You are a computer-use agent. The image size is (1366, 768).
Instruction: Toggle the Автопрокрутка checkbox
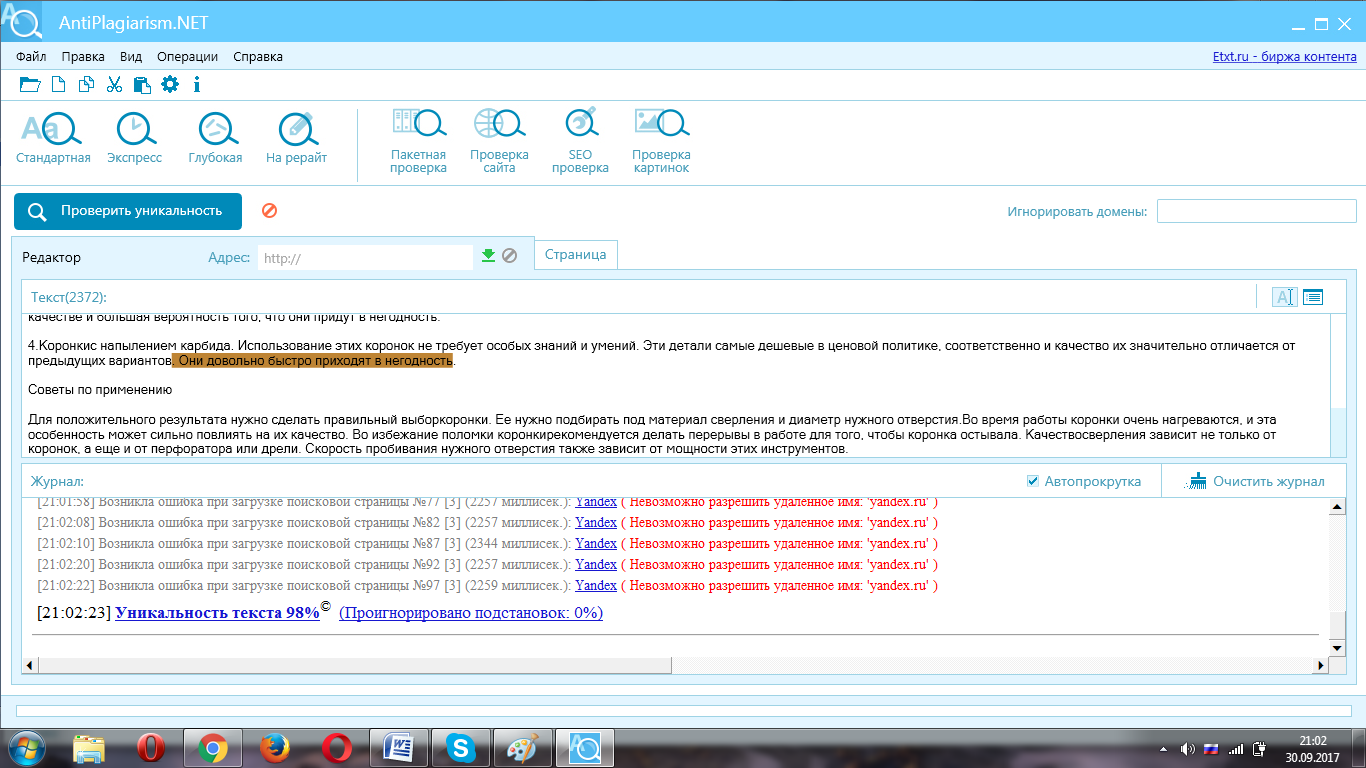1033,481
